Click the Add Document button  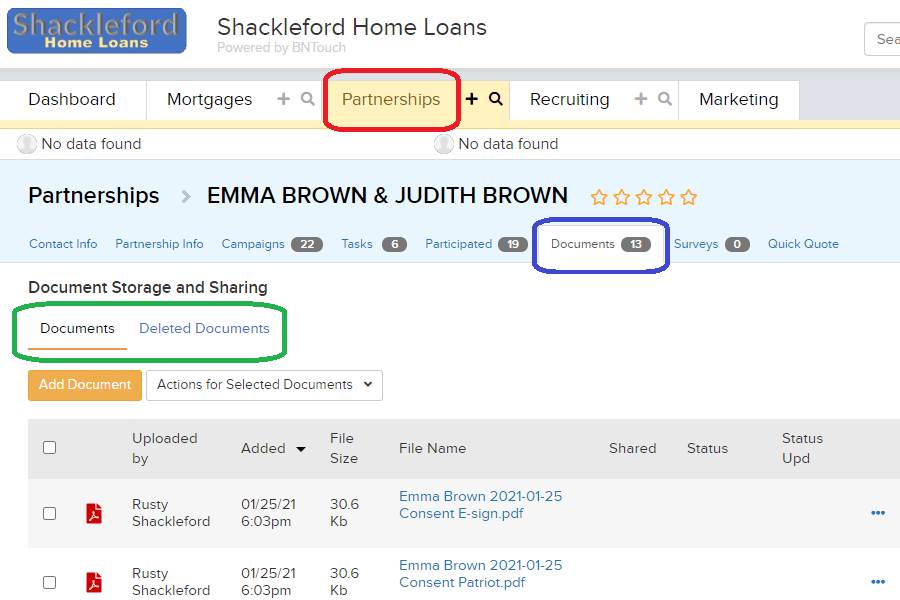[x=85, y=385]
